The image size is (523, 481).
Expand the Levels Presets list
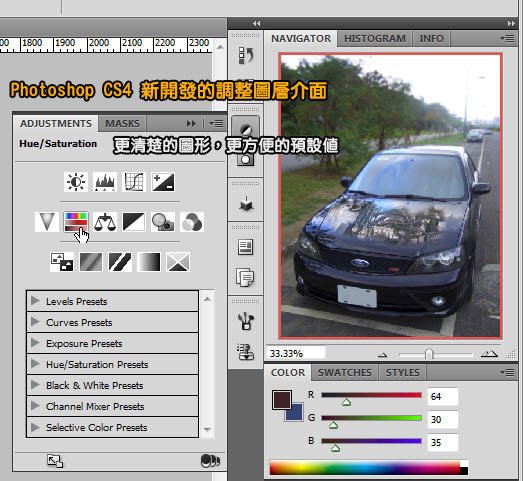(112, 301)
